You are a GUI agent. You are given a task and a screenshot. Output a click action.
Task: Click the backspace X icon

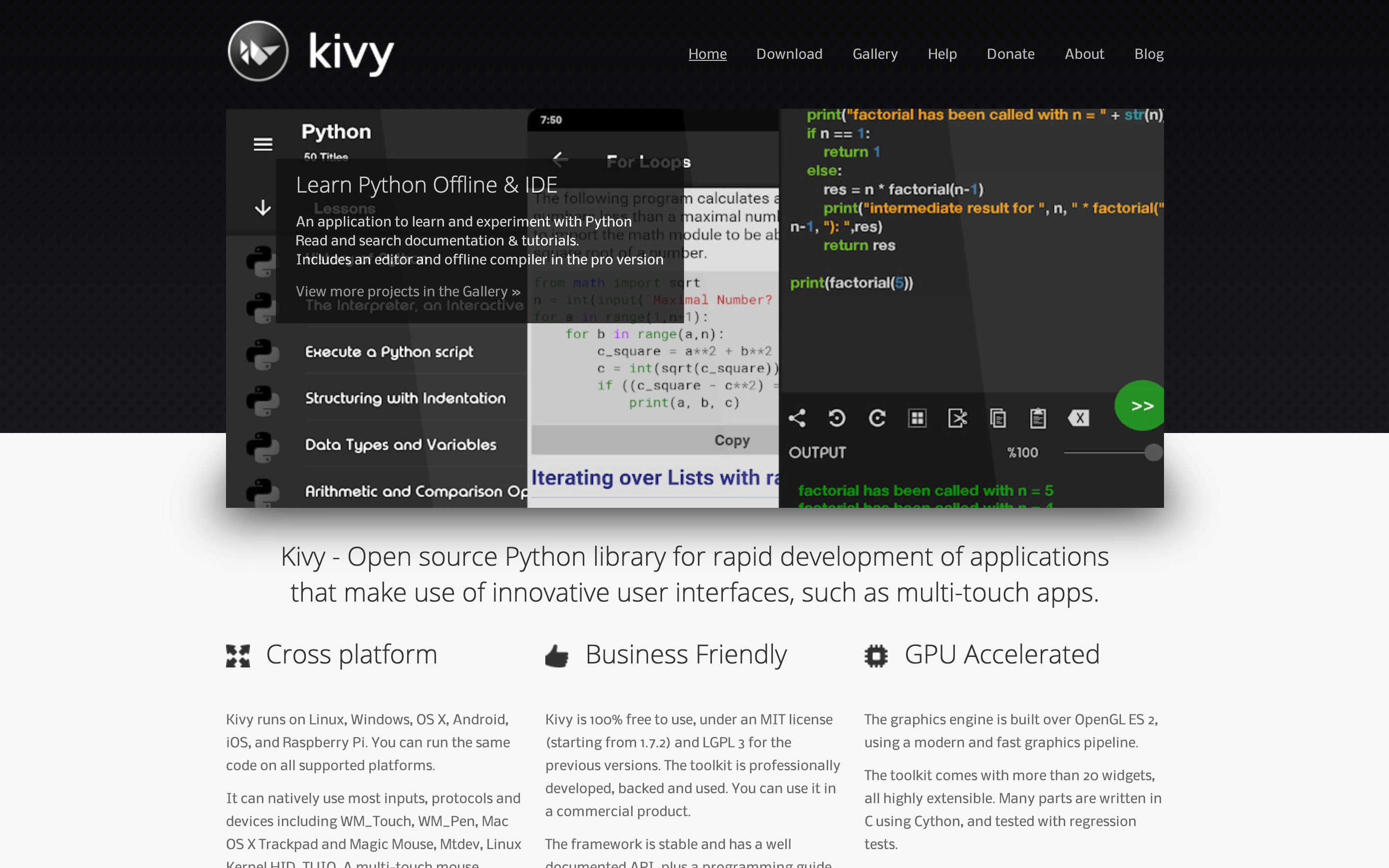1079,418
